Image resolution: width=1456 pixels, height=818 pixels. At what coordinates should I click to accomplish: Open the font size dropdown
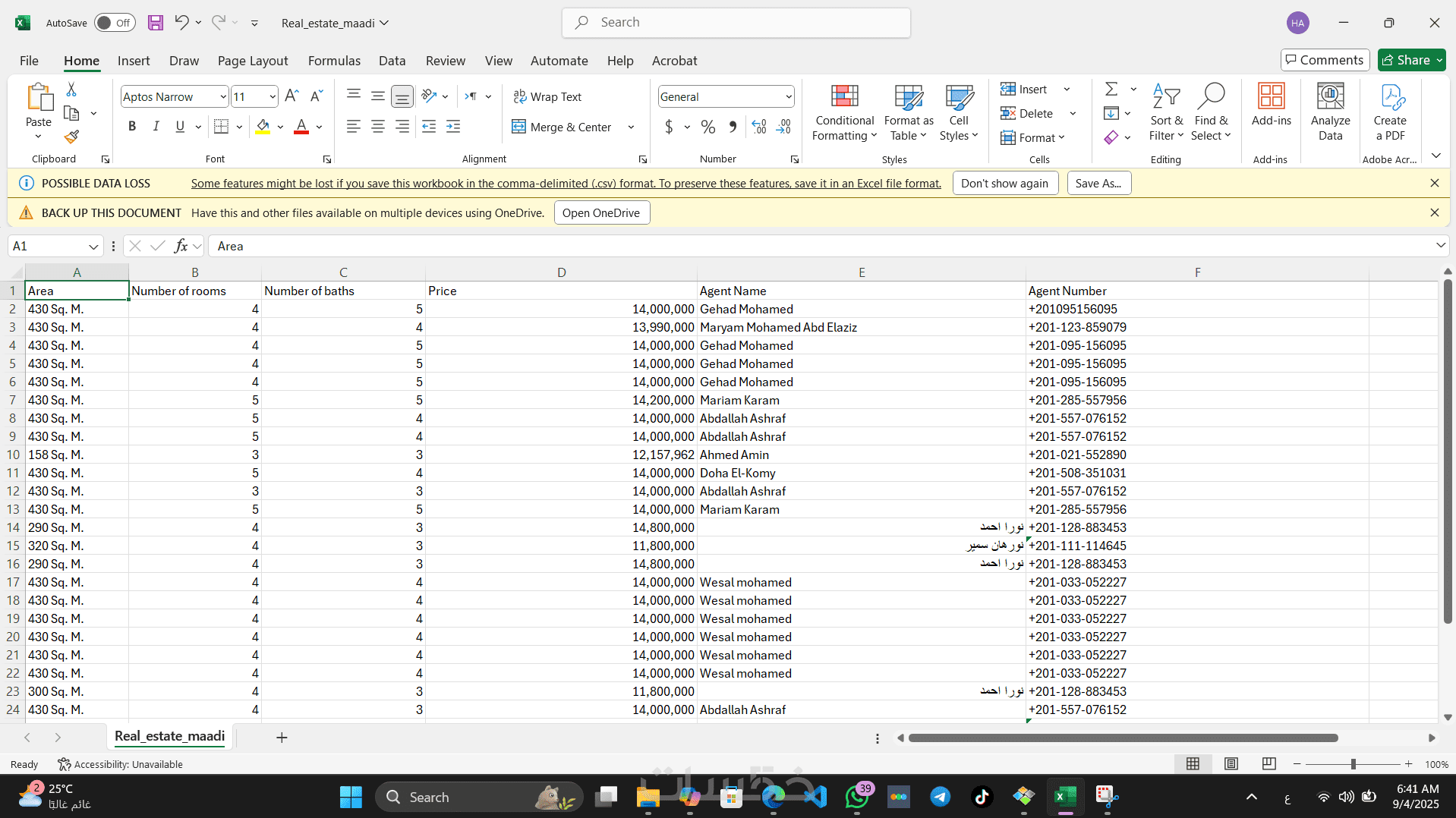pyautogui.click(x=272, y=97)
